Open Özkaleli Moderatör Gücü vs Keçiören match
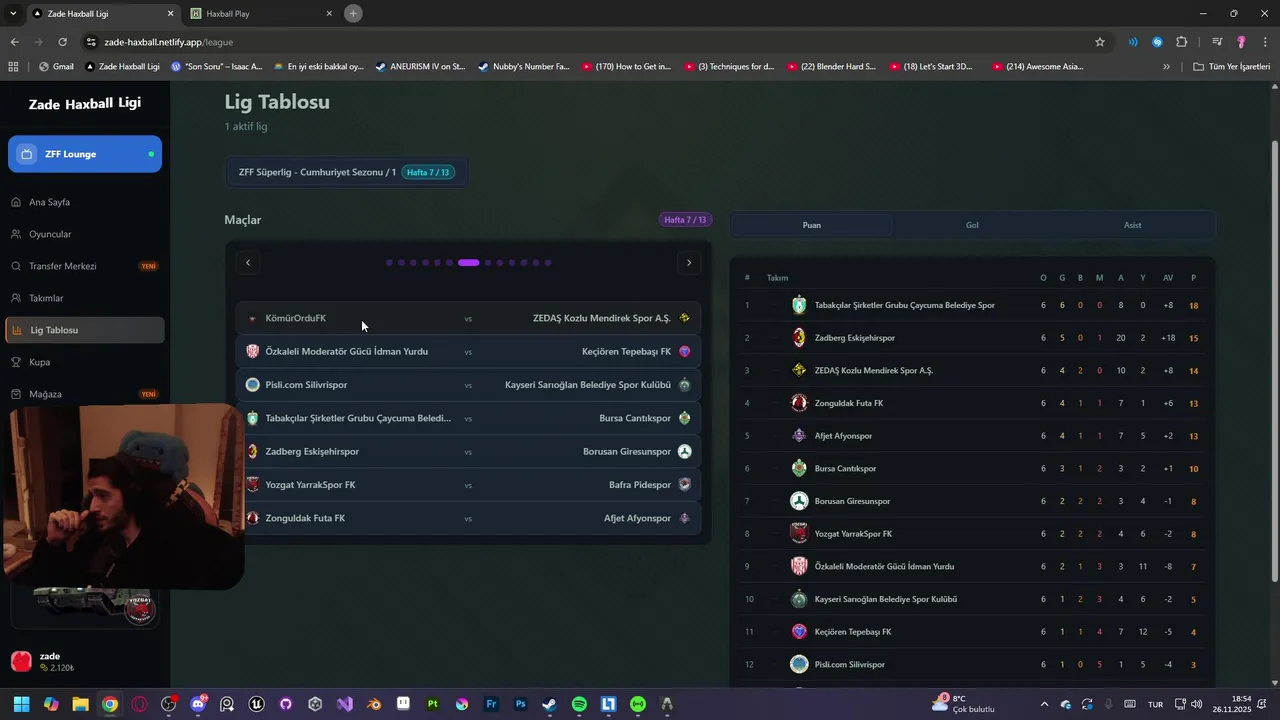 coord(469,352)
